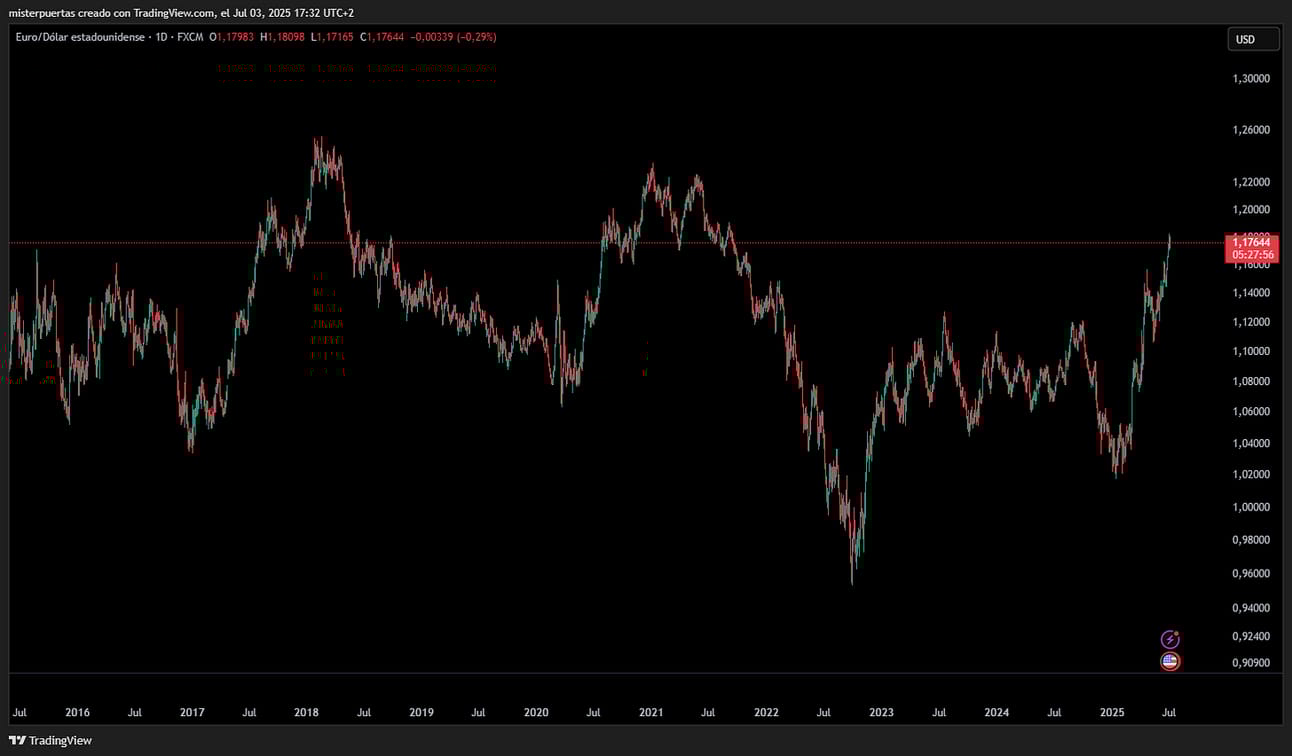Click the 2025 label on time axis
The height and width of the screenshot is (756, 1292).
pyautogui.click(x=1112, y=713)
